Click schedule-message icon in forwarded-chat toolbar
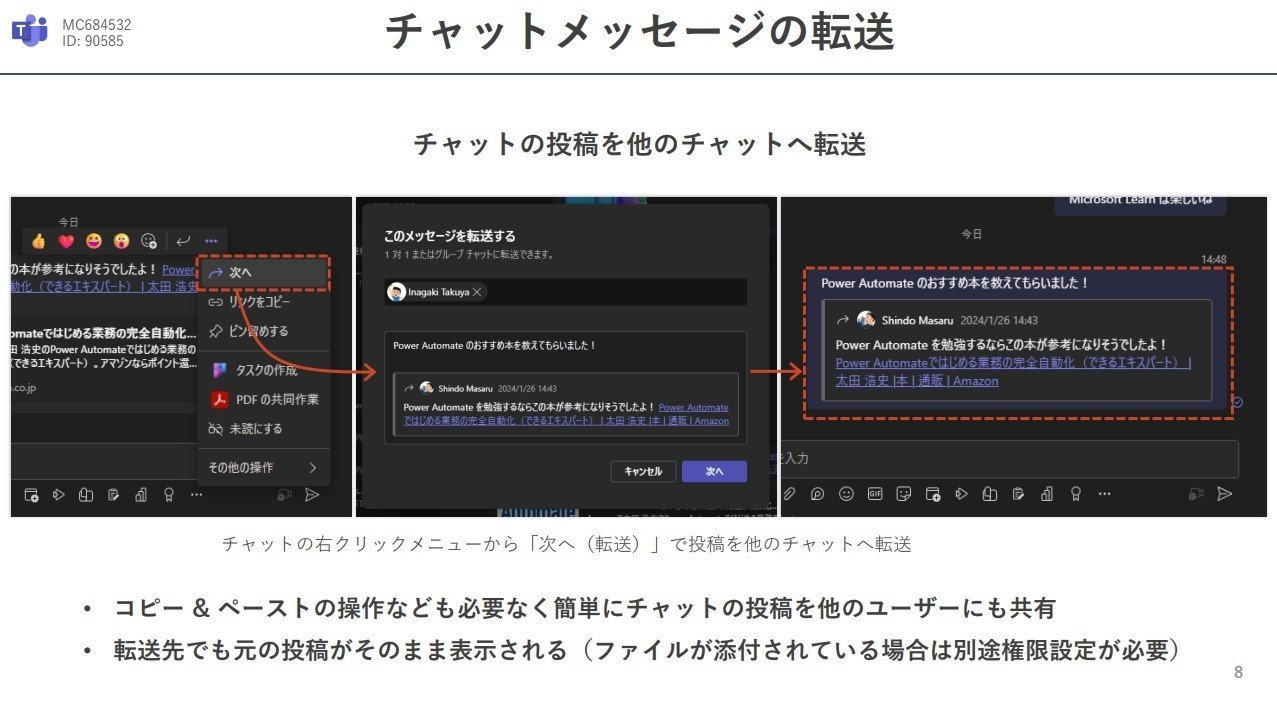Screen dimensions: 1277x701 [x=932, y=494]
